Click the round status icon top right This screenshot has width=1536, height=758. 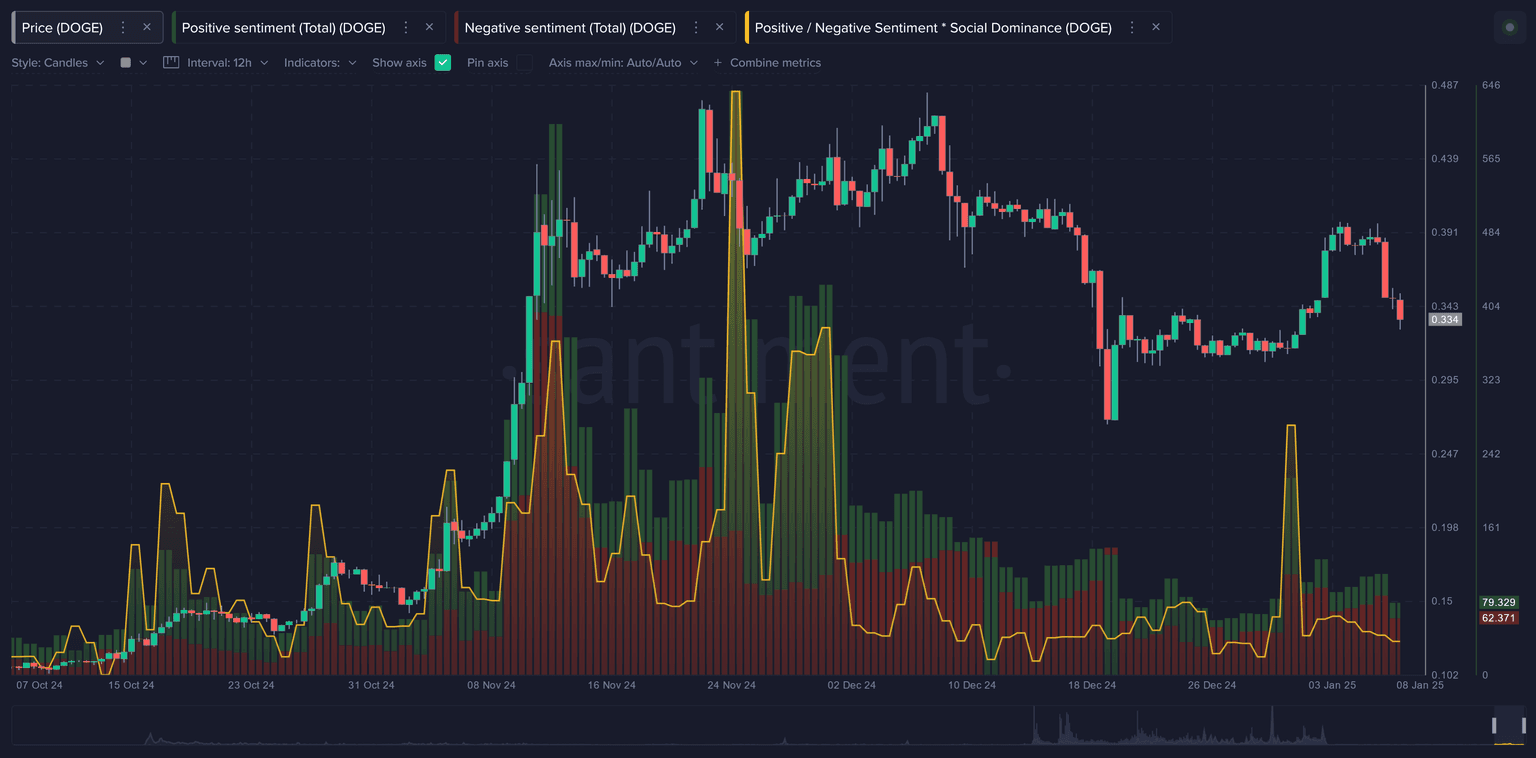point(1509,27)
